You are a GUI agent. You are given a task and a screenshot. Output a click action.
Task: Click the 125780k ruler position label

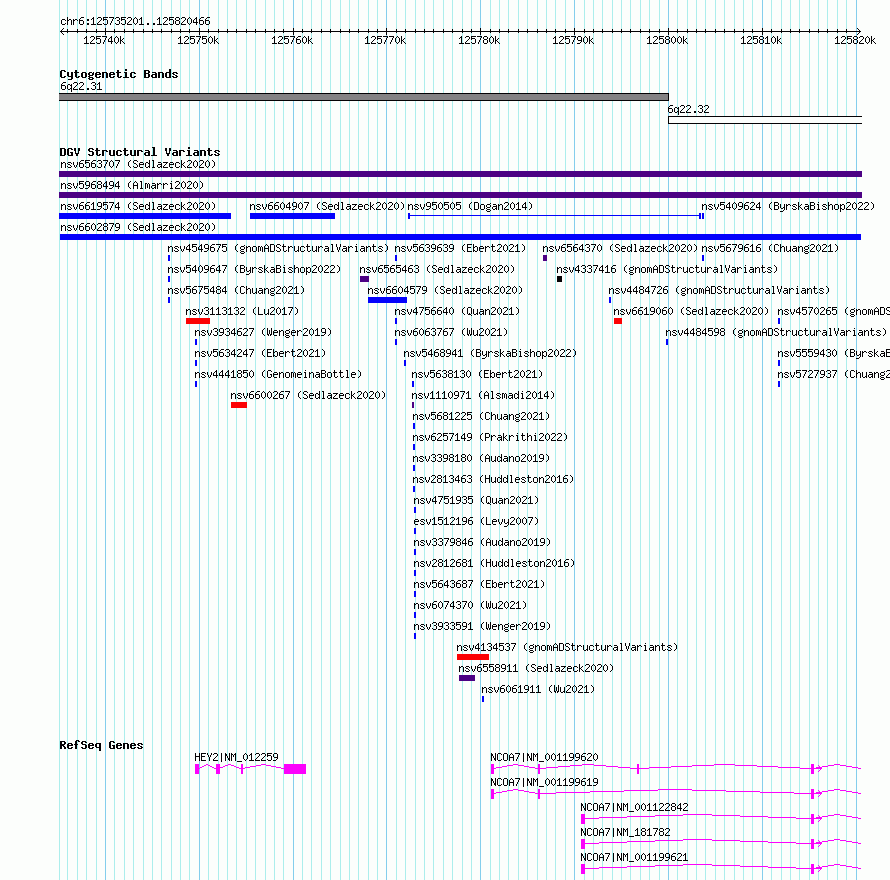tap(479, 40)
